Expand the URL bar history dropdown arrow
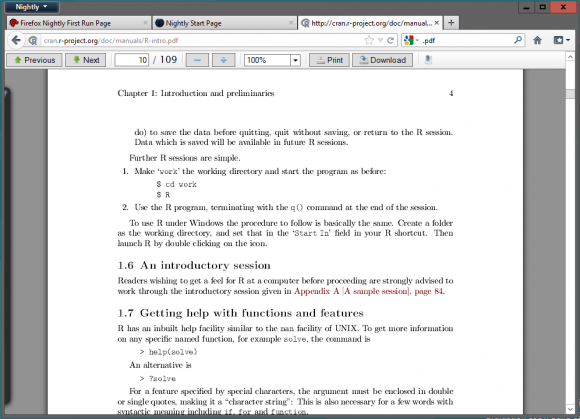 pos(380,40)
